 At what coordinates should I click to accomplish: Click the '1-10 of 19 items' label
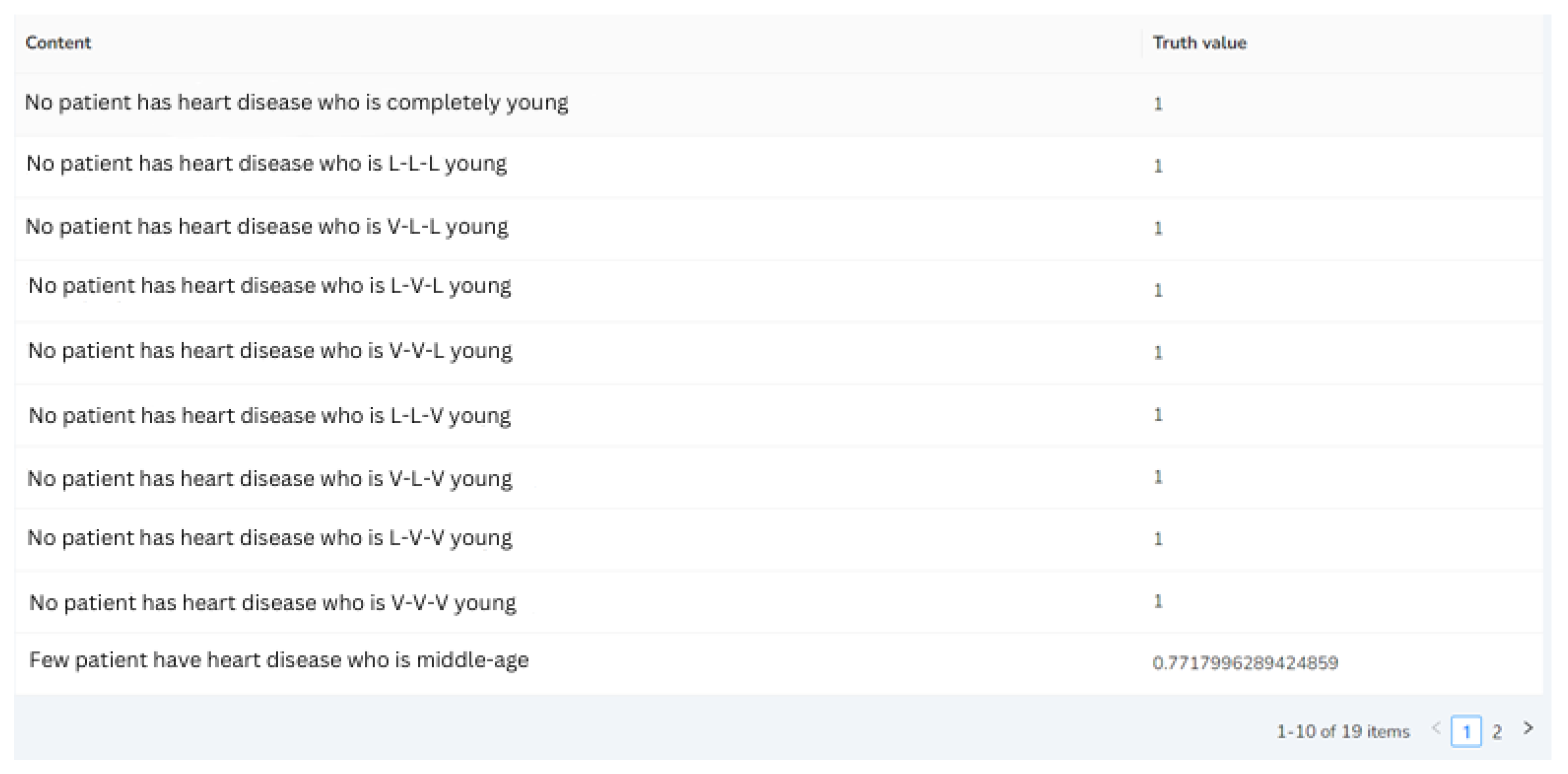coord(1343,731)
